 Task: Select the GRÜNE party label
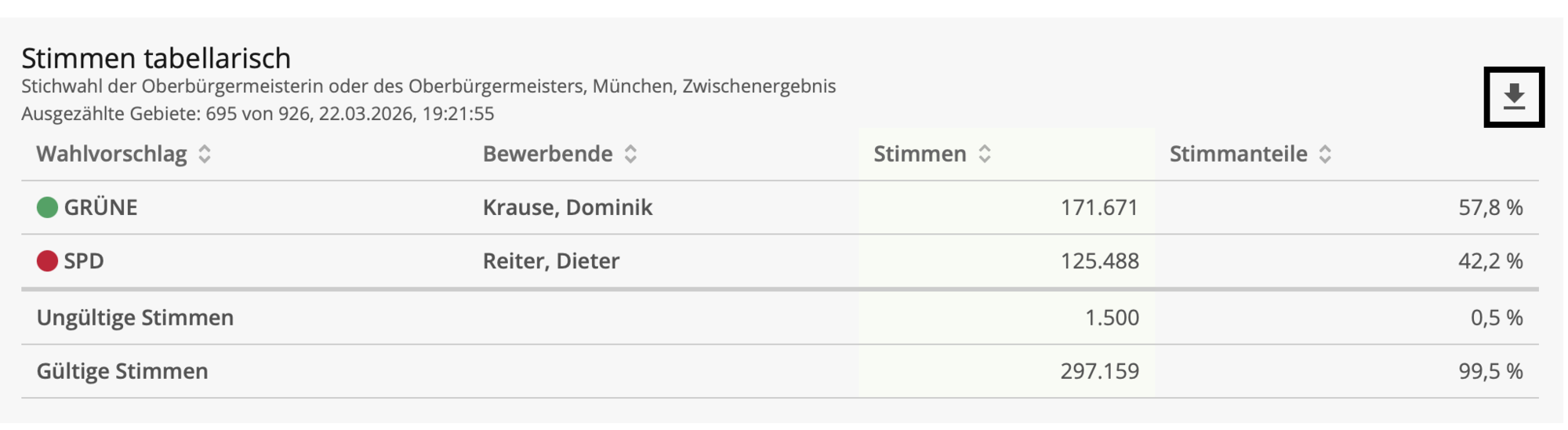click(x=100, y=207)
